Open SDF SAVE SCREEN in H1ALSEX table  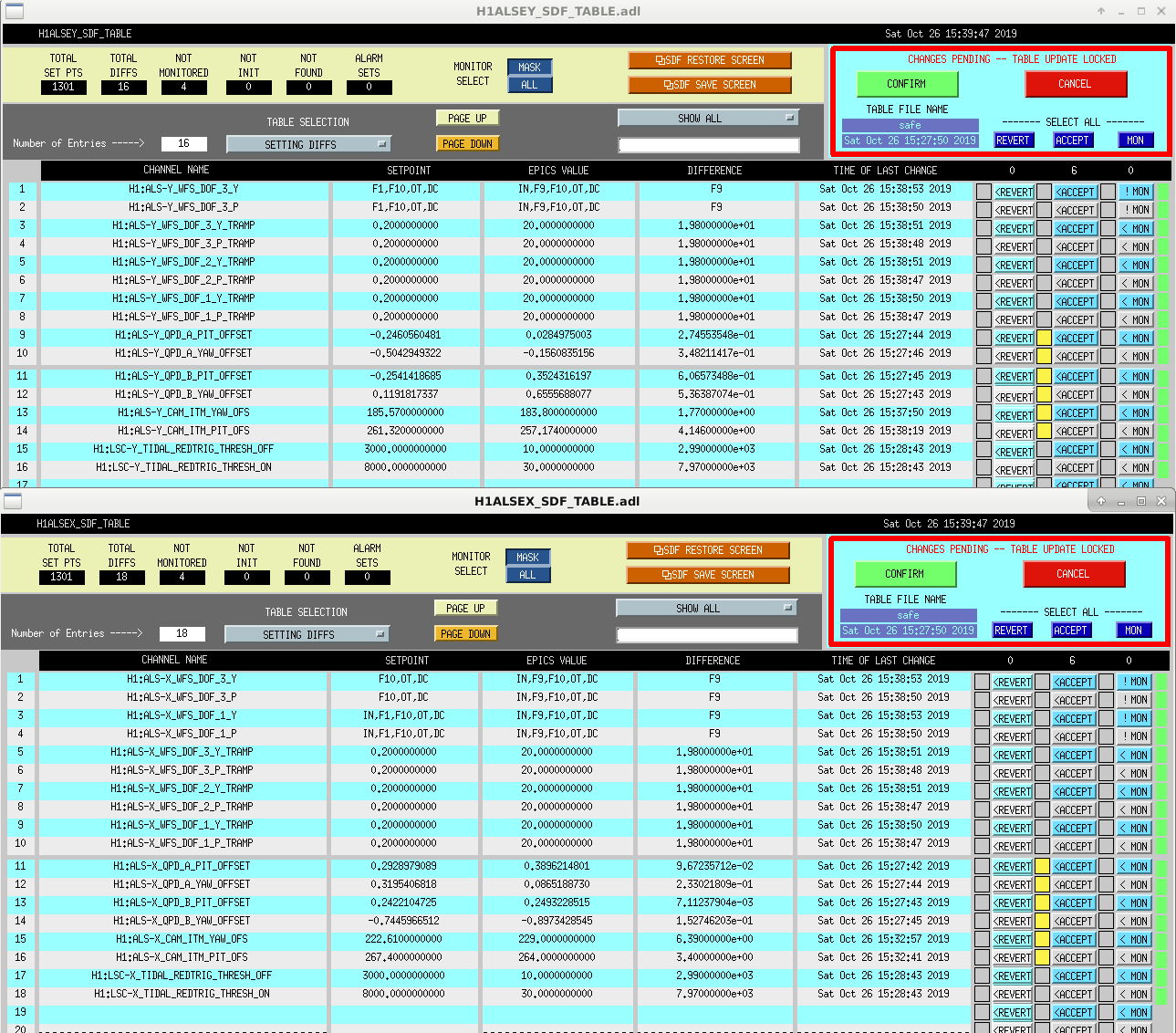(708, 575)
